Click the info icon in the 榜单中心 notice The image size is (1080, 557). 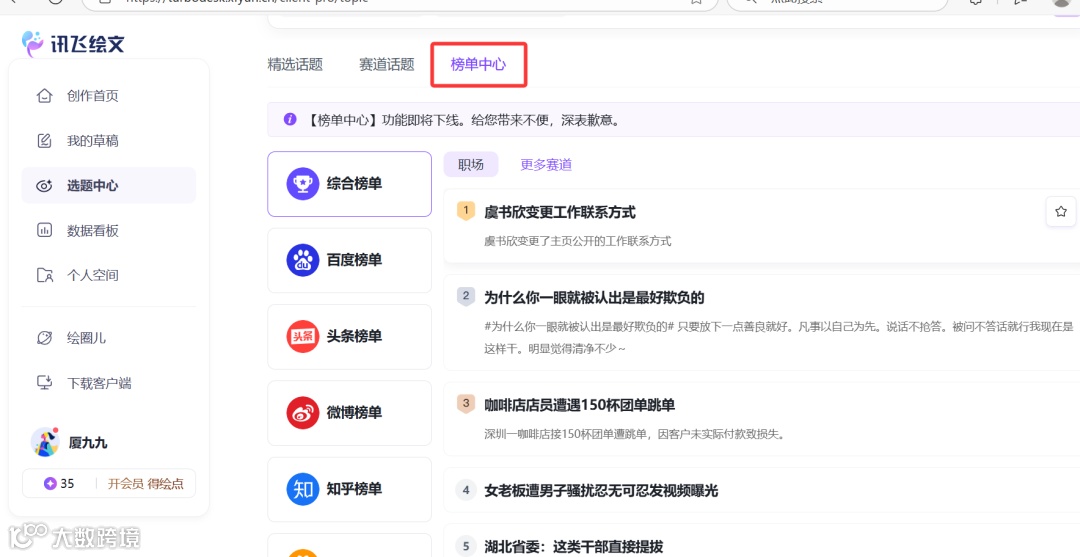coord(290,119)
